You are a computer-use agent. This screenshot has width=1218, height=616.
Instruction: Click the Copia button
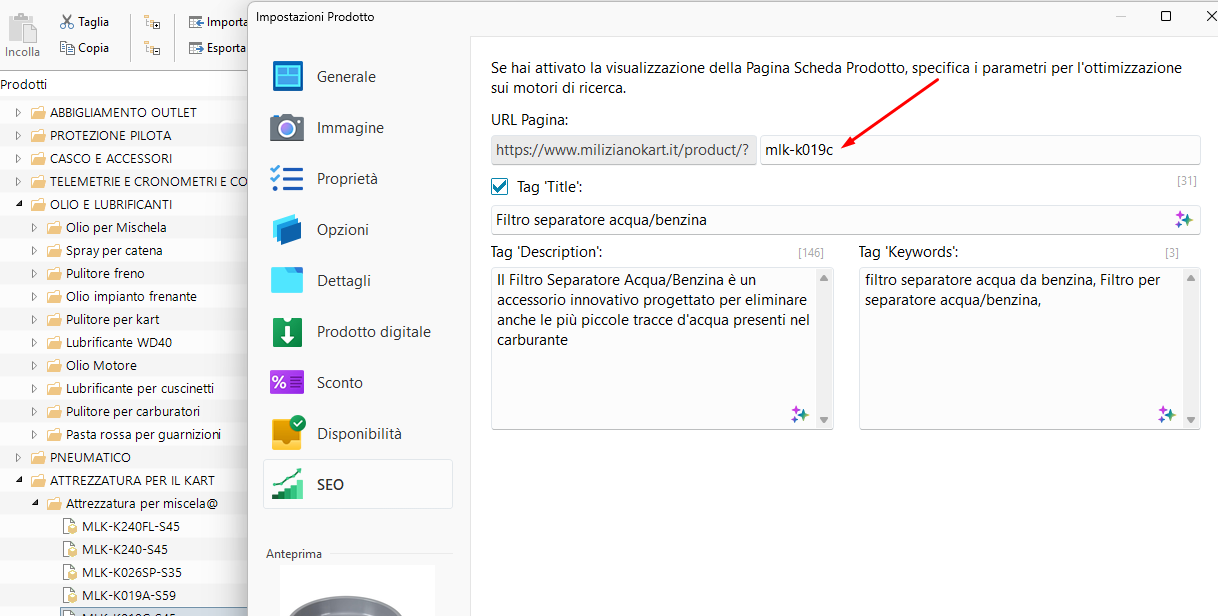point(84,48)
